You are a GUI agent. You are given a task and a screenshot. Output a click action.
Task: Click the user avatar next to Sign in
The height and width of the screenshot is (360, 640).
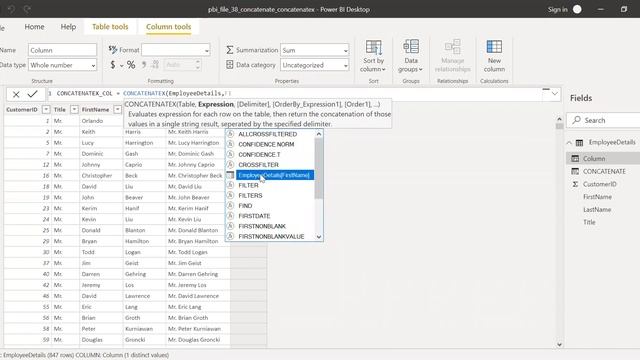pos(577,9)
